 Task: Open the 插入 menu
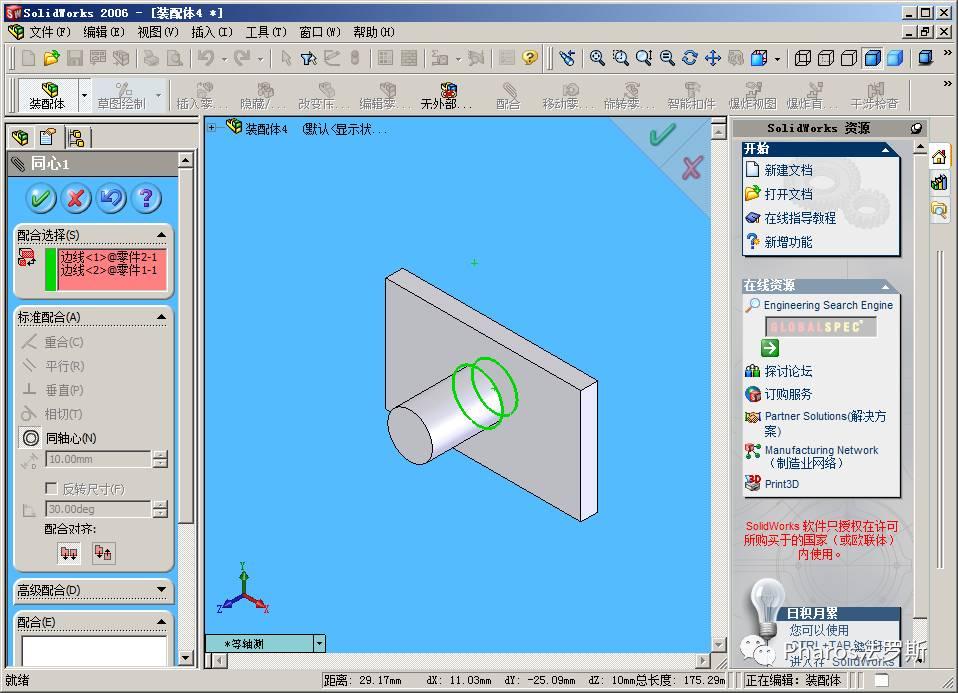point(211,32)
